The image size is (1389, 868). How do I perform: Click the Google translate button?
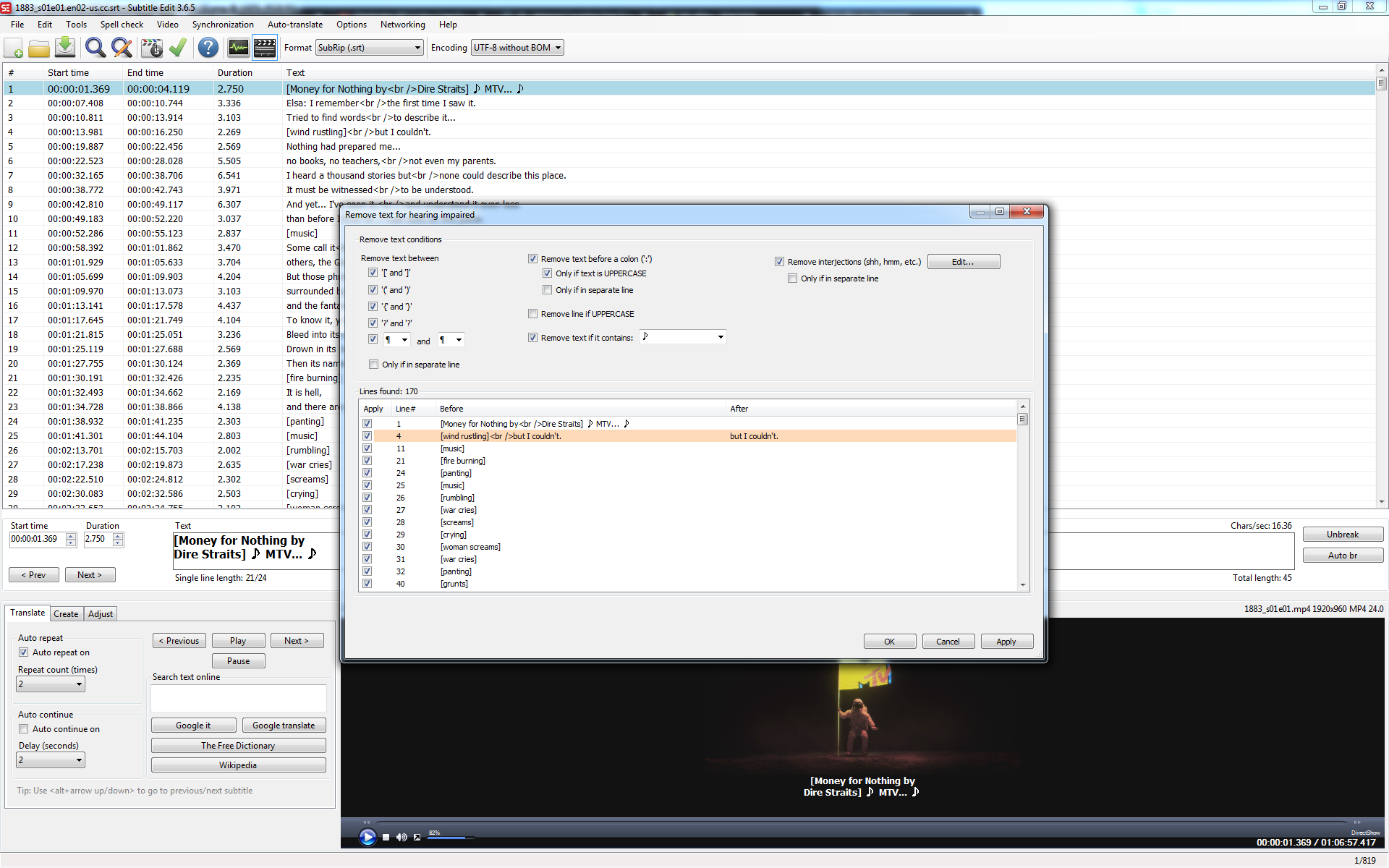coord(284,726)
